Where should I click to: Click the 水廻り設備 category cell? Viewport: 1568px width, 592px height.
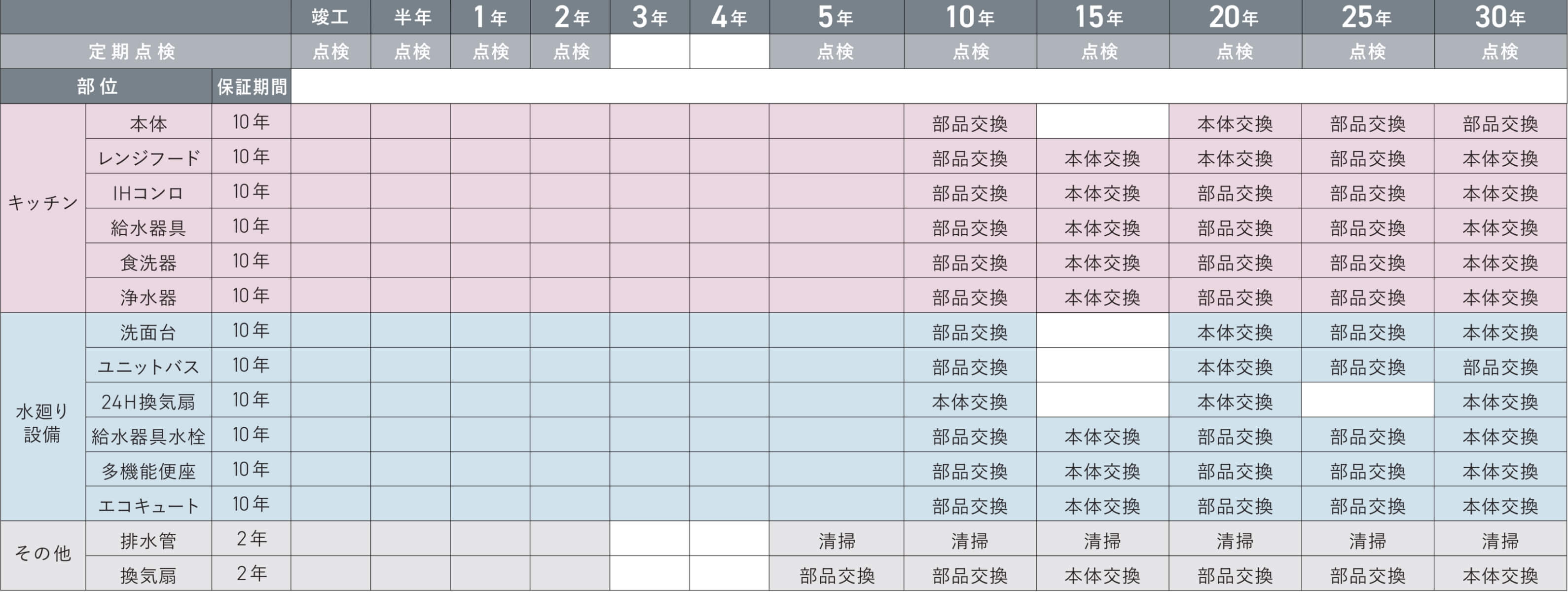click(42, 417)
